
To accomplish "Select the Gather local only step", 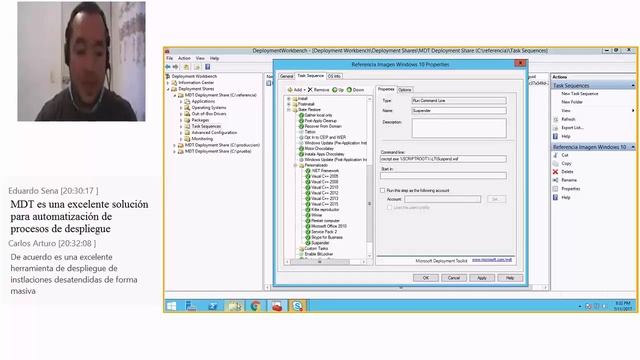I will (x=318, y=115).
